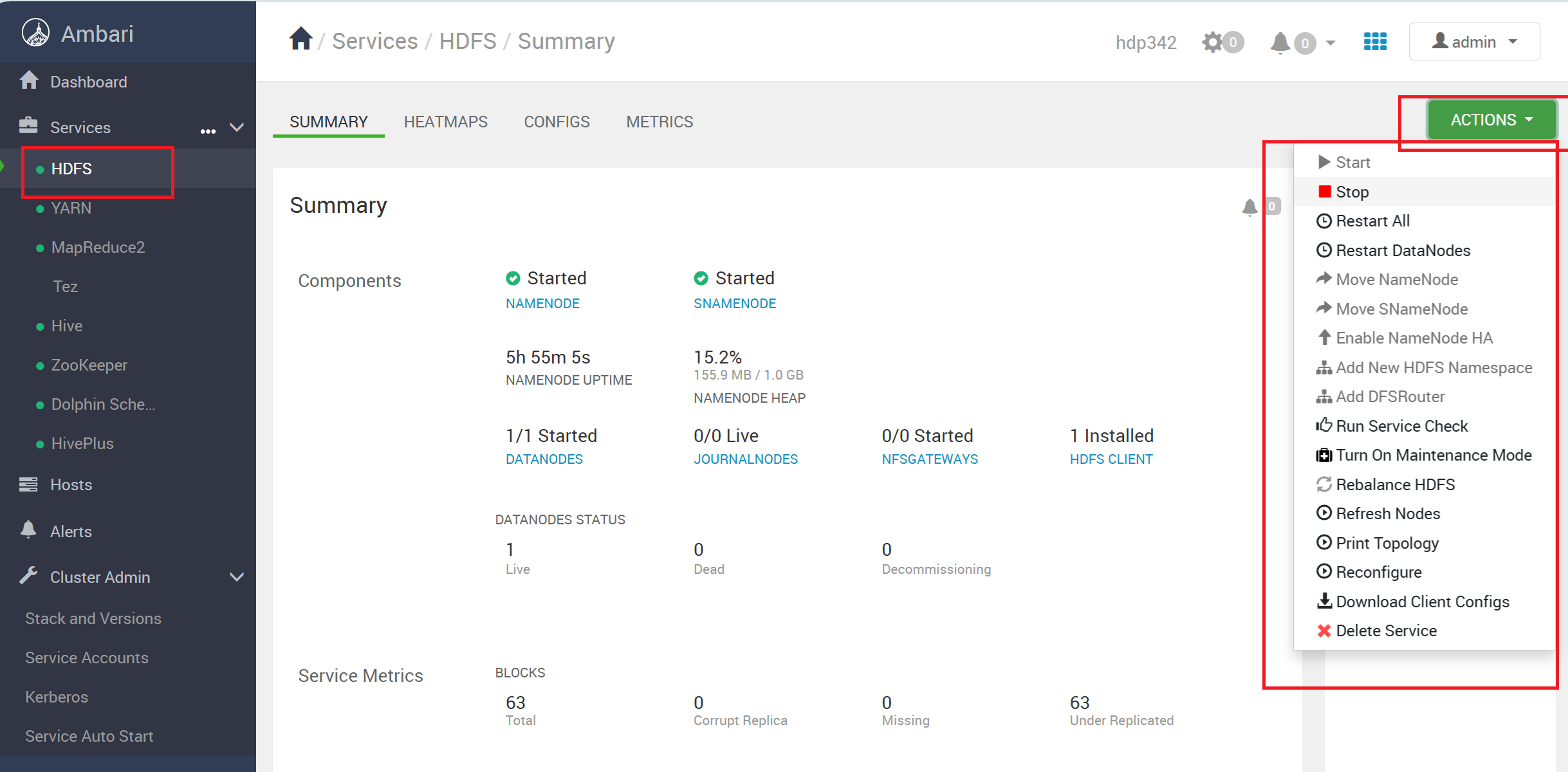Choose Rebalance HDFS menu entry

click(x=1425, y=484)
